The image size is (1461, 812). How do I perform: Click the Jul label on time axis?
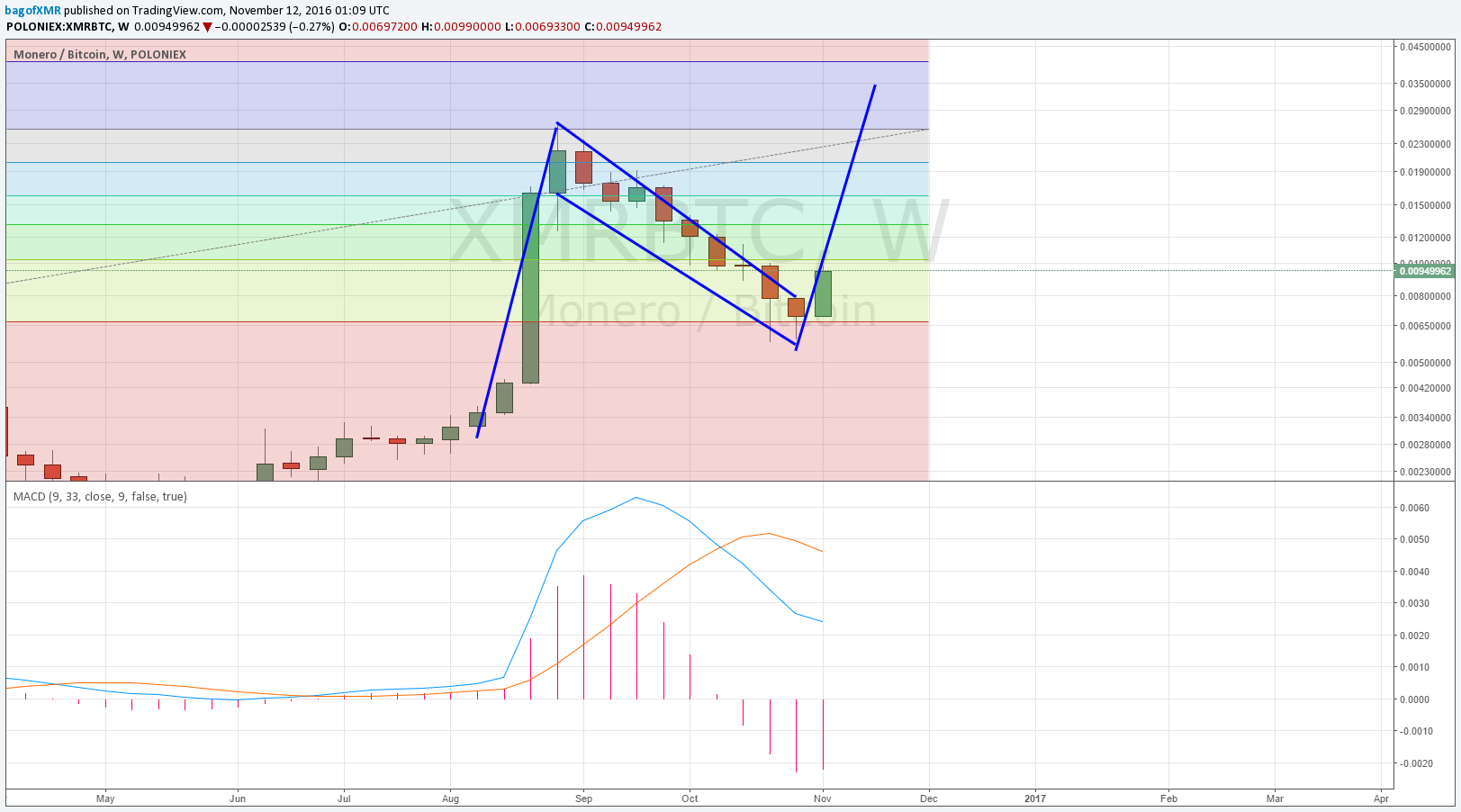(x=344, y=798)
